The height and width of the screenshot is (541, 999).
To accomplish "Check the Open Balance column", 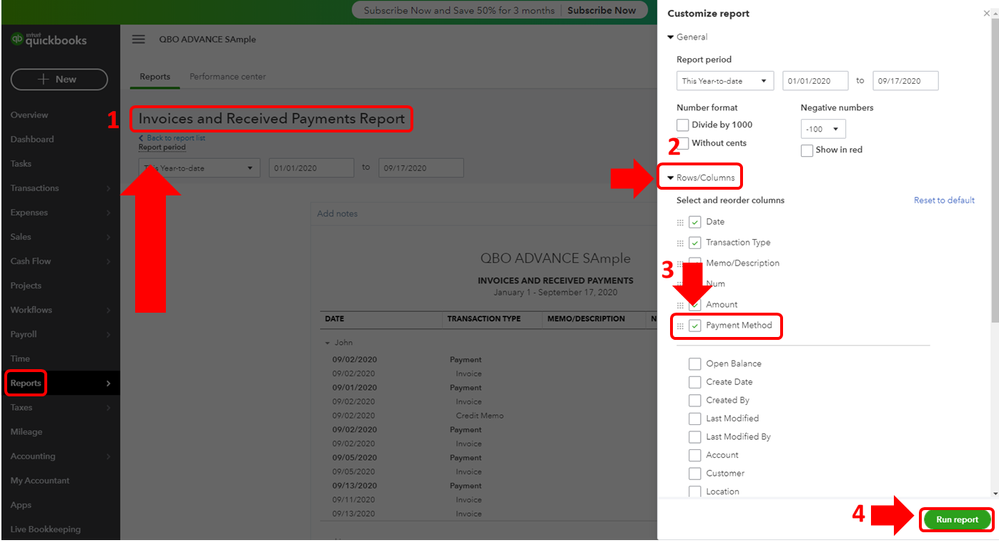I will pos(694,364).
